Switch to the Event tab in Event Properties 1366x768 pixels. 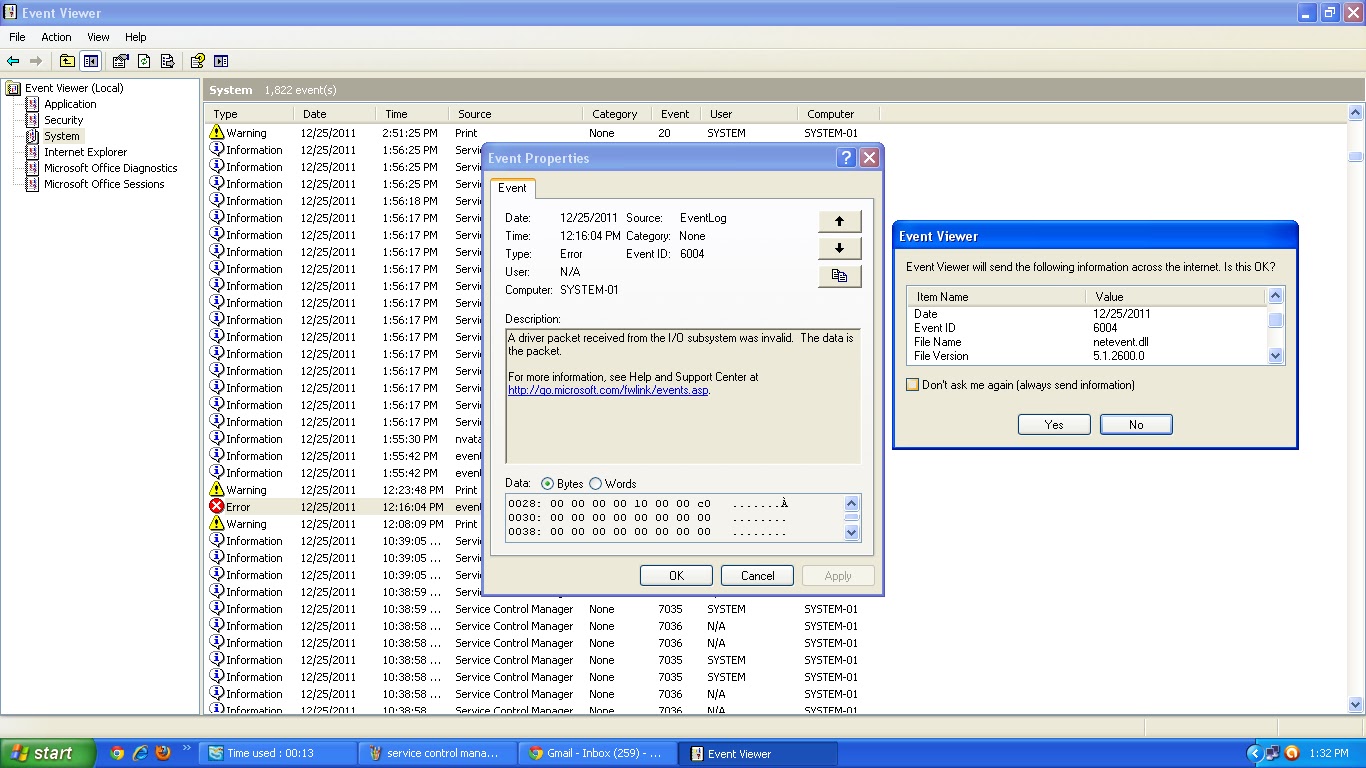(x=512, y=188)
